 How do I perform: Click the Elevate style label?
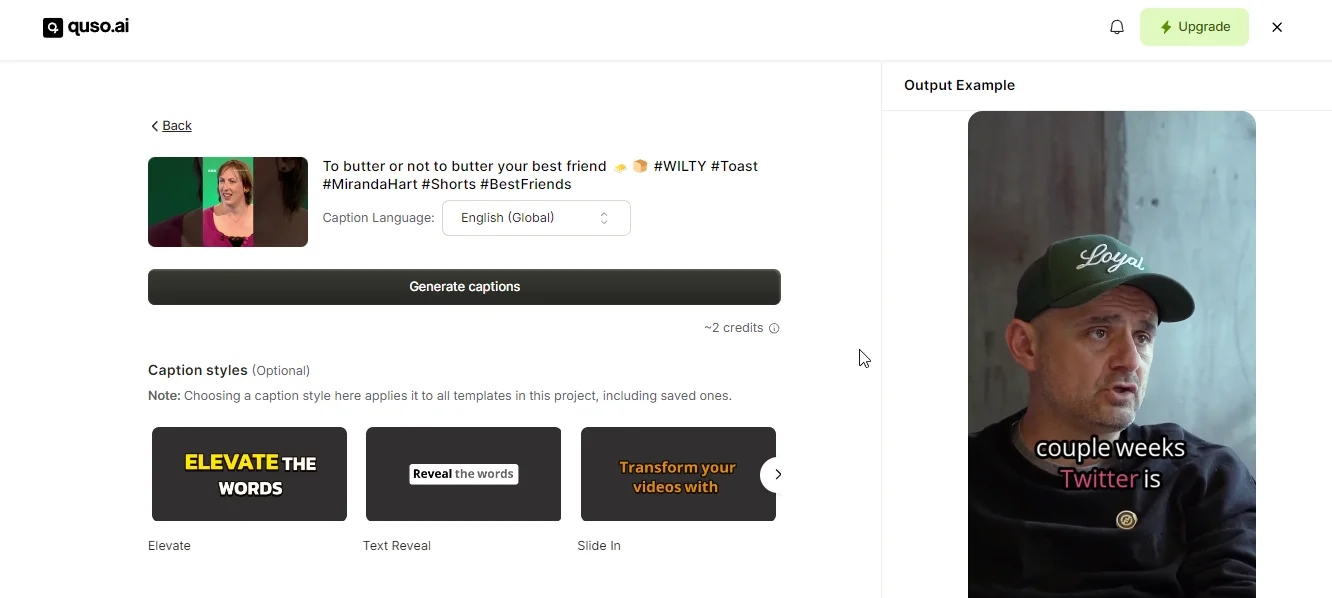[x=169, y=546]
